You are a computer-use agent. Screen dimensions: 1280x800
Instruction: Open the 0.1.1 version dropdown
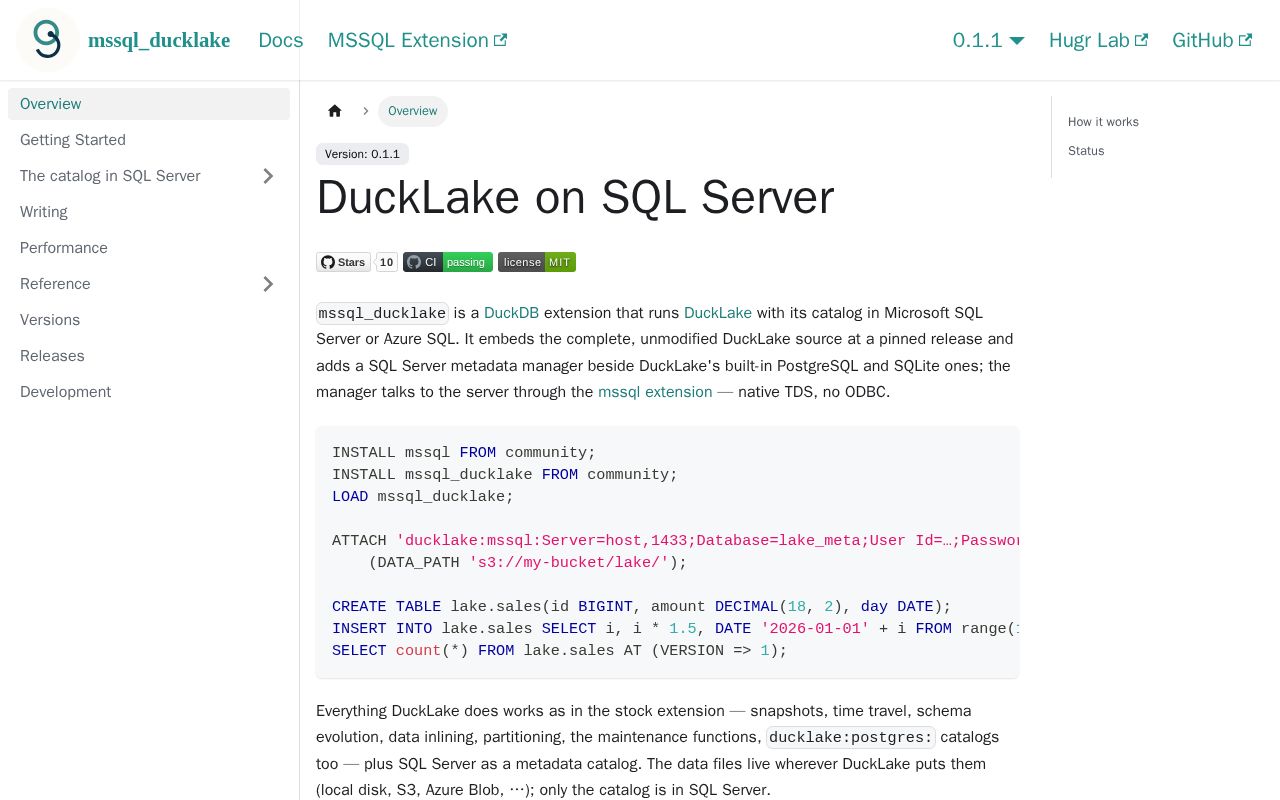coord(988,40)
